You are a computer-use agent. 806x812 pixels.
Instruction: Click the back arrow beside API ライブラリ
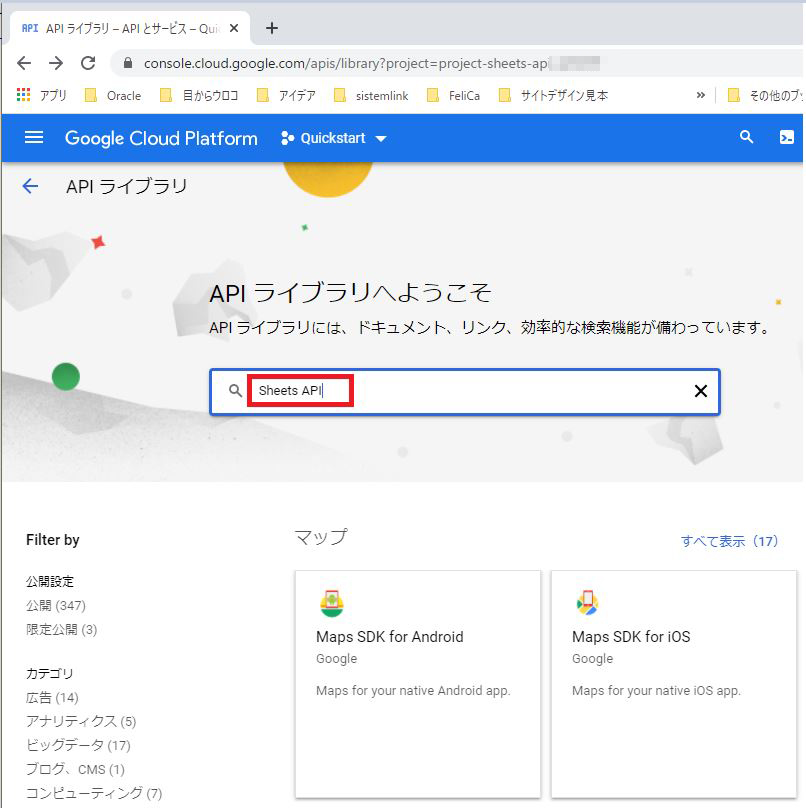(x=28, y=186)
